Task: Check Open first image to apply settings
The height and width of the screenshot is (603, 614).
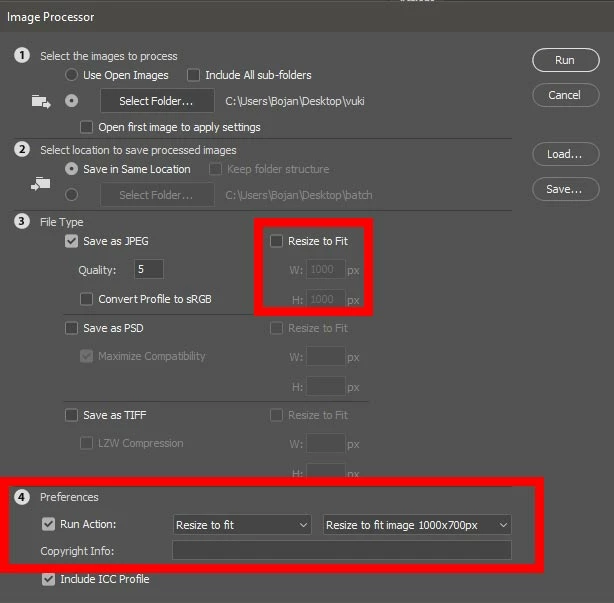Action: click(x=86, y=127)
